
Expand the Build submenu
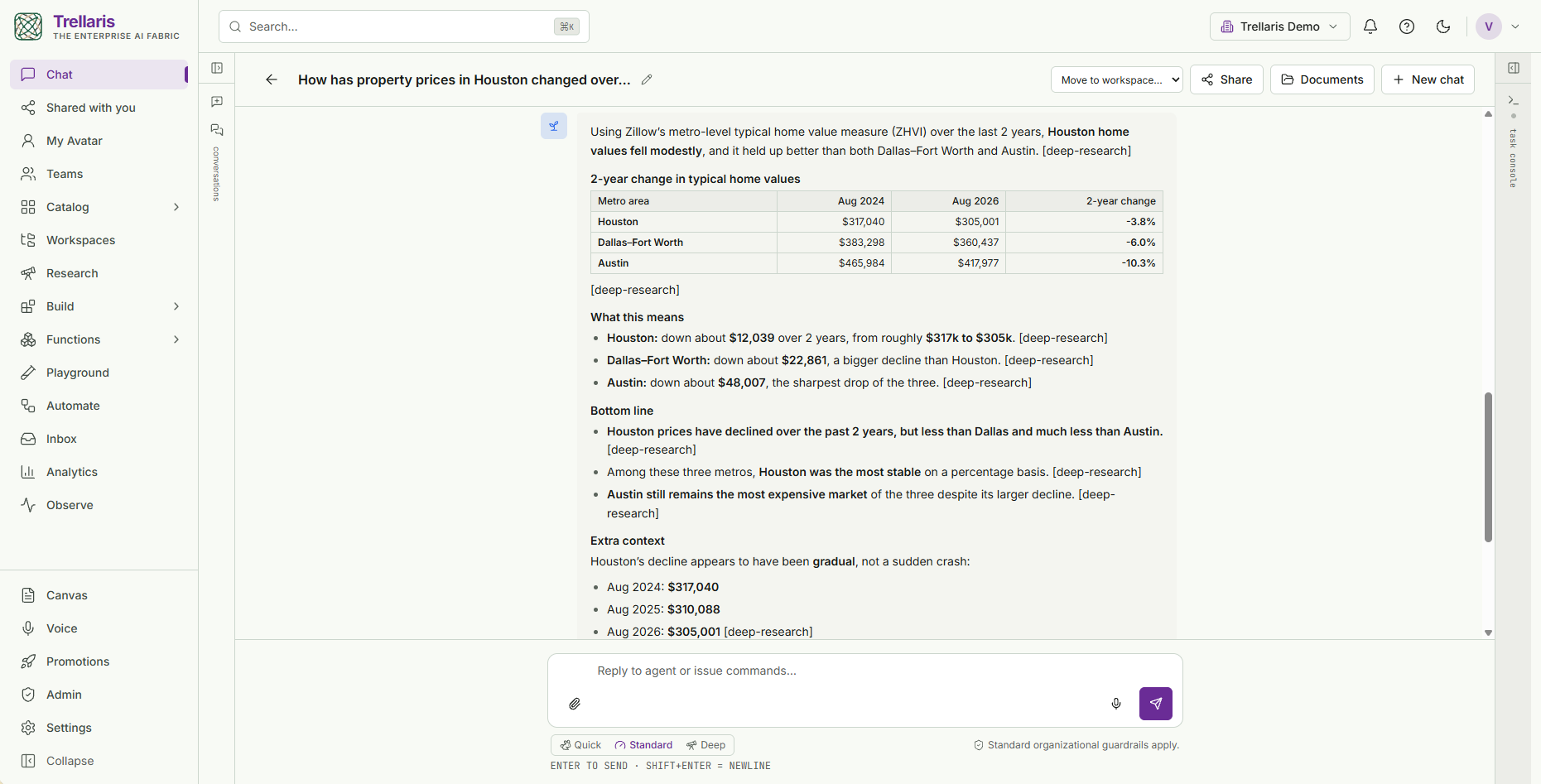pos(176,306)
